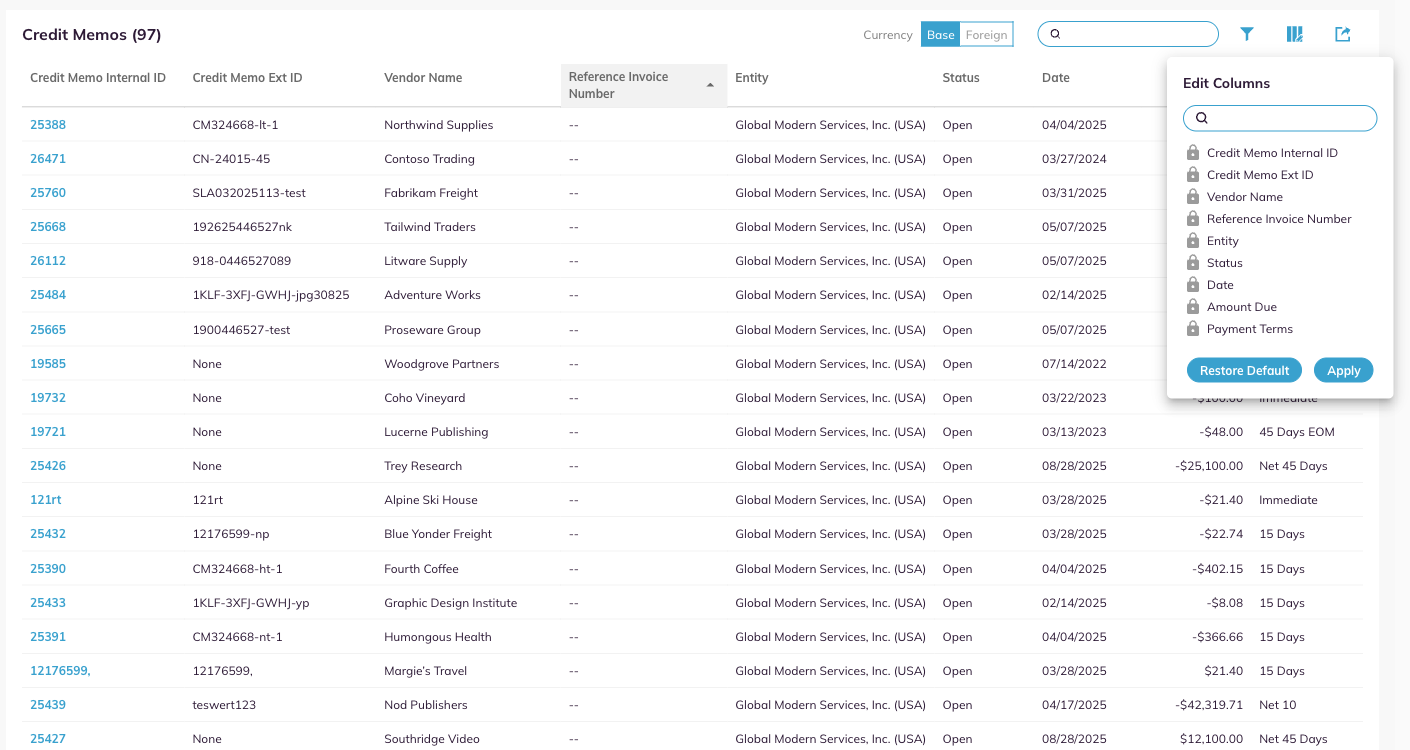Click lock icon beside Entity
Screen dimensions: 1410x750
point(1193,241)
